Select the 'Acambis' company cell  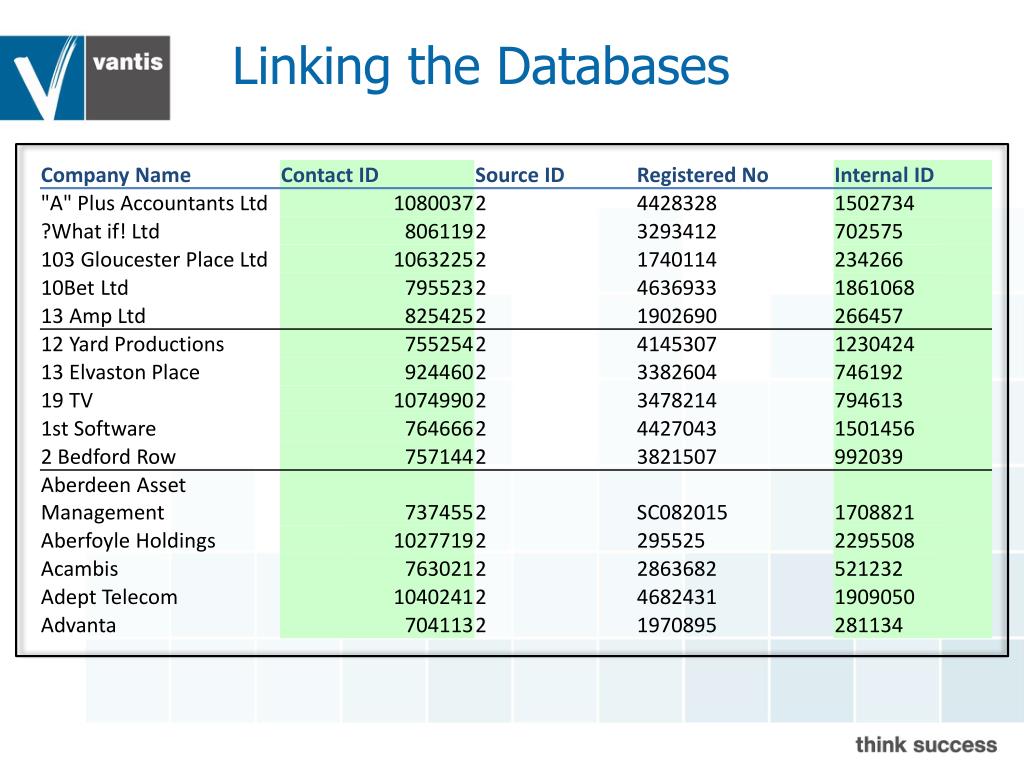(79, 569)
